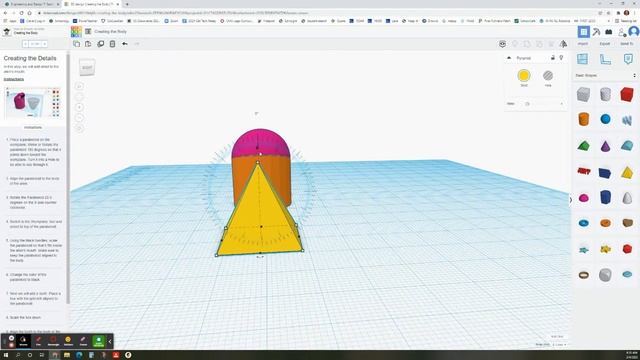Open the 3D design grid view icon
The width and height of the screenshot is (640, 360).
584,31
